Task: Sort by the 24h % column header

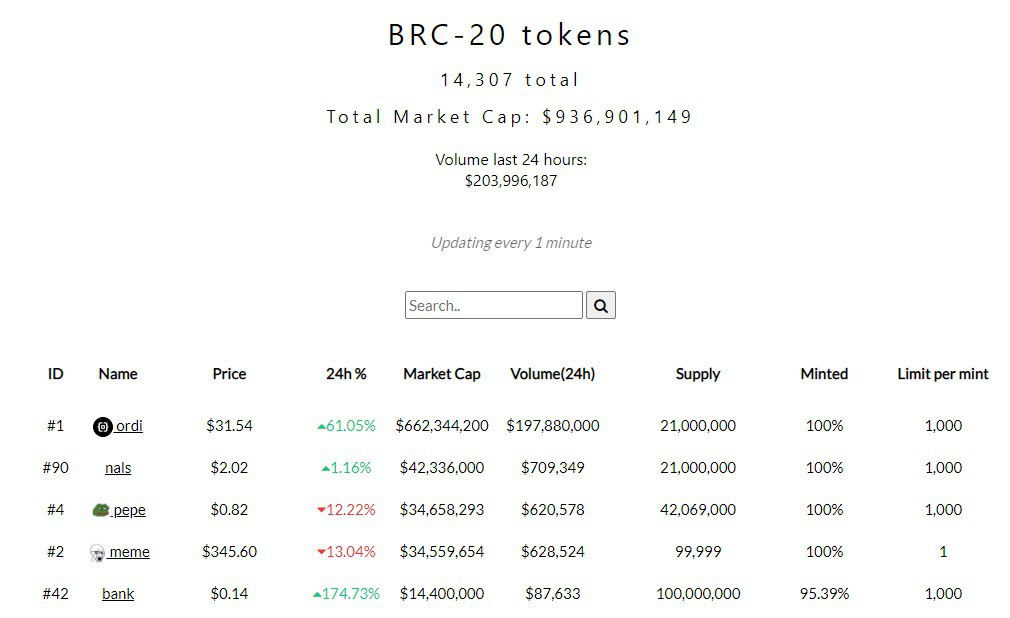Action: click(x=346, y=374)
